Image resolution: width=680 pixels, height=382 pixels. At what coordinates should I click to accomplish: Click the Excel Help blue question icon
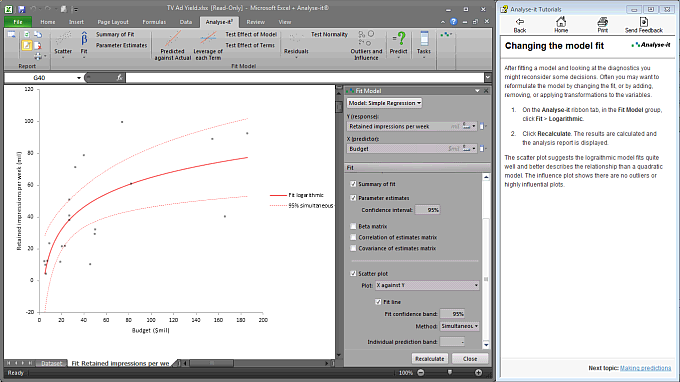[454, 22]
